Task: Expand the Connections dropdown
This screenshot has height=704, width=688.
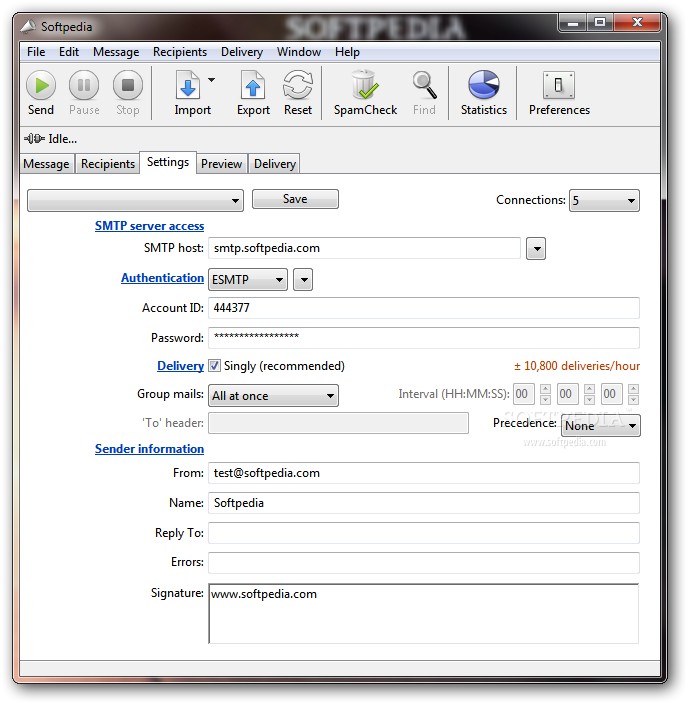Action: [604, 200]
